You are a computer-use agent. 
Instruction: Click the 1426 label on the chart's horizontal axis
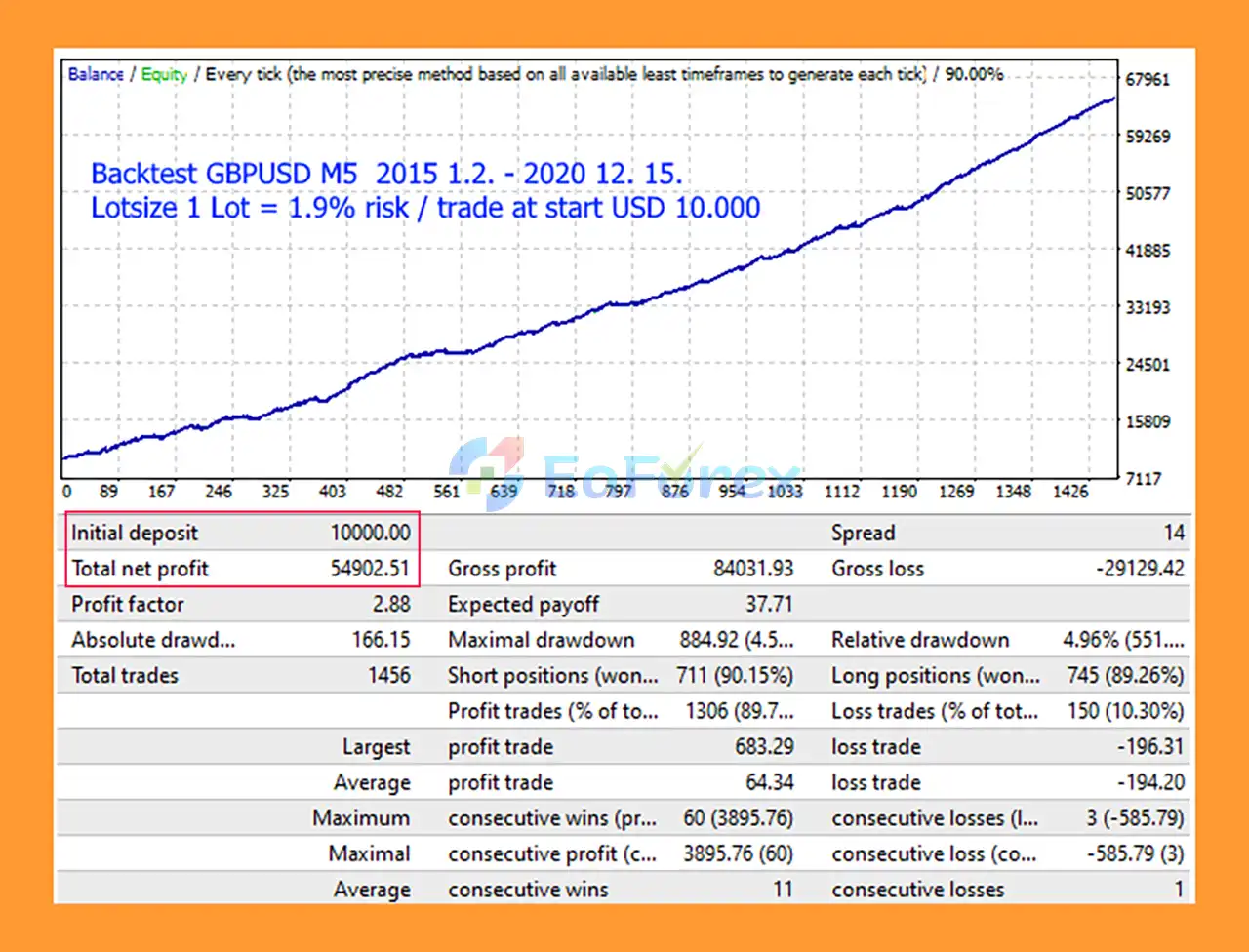(1069, 492)
